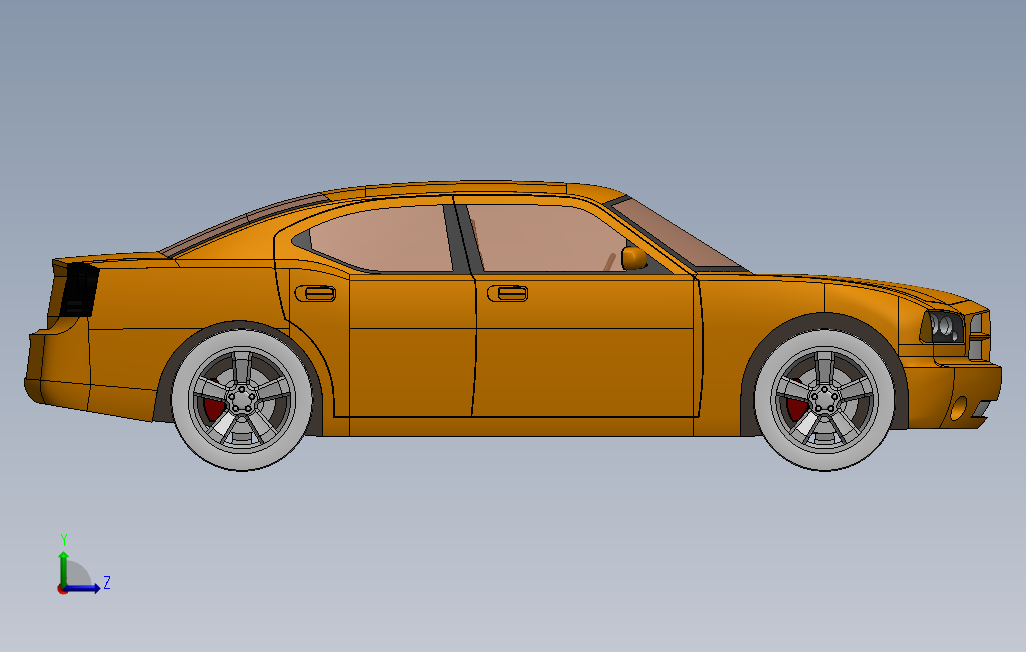Viewport: 1026px width, 652px height.
Task: Select the rear door lower panel
Action: click(x=412, y=372)
